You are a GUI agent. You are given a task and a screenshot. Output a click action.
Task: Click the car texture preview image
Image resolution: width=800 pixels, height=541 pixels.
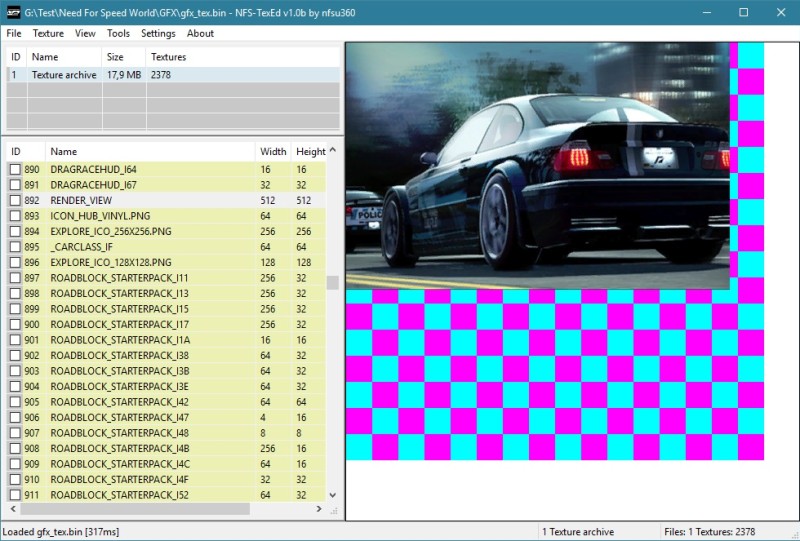[538, 166]
